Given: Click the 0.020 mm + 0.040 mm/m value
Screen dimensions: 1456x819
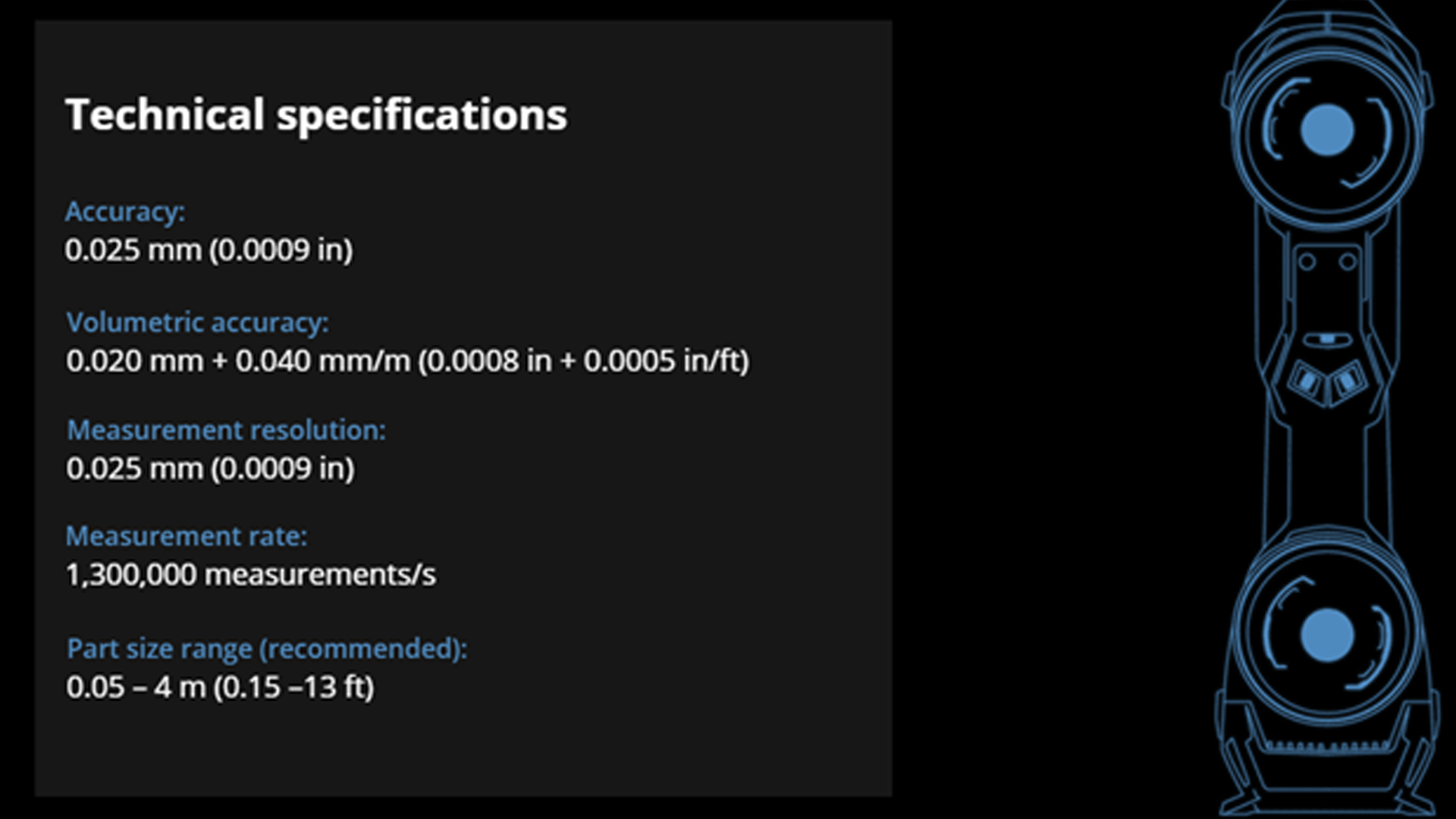Looking at the screenshot, I should 408,361.
